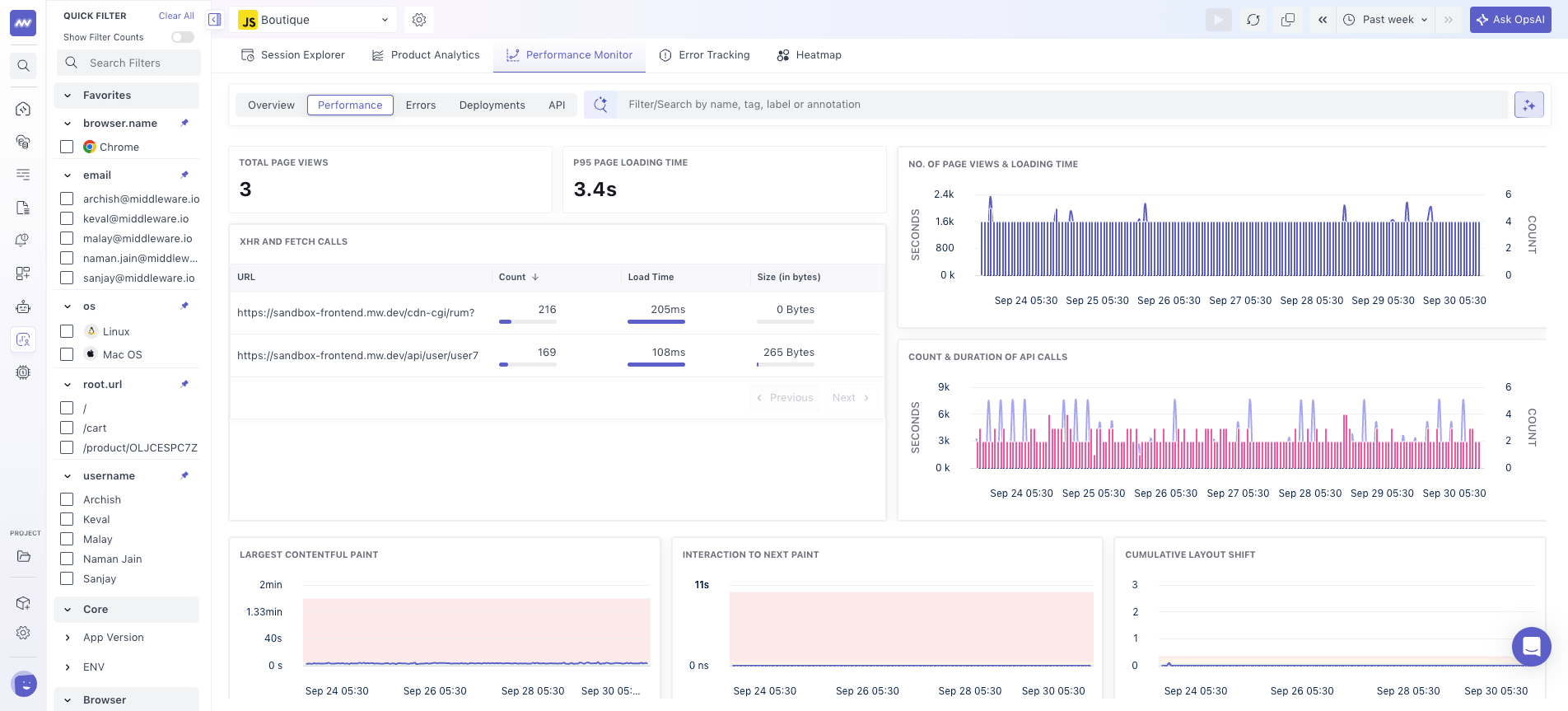The width and height of the screenshot is (1568, 711).
Task: Collapse the Core section
Action: click(127, 609)
